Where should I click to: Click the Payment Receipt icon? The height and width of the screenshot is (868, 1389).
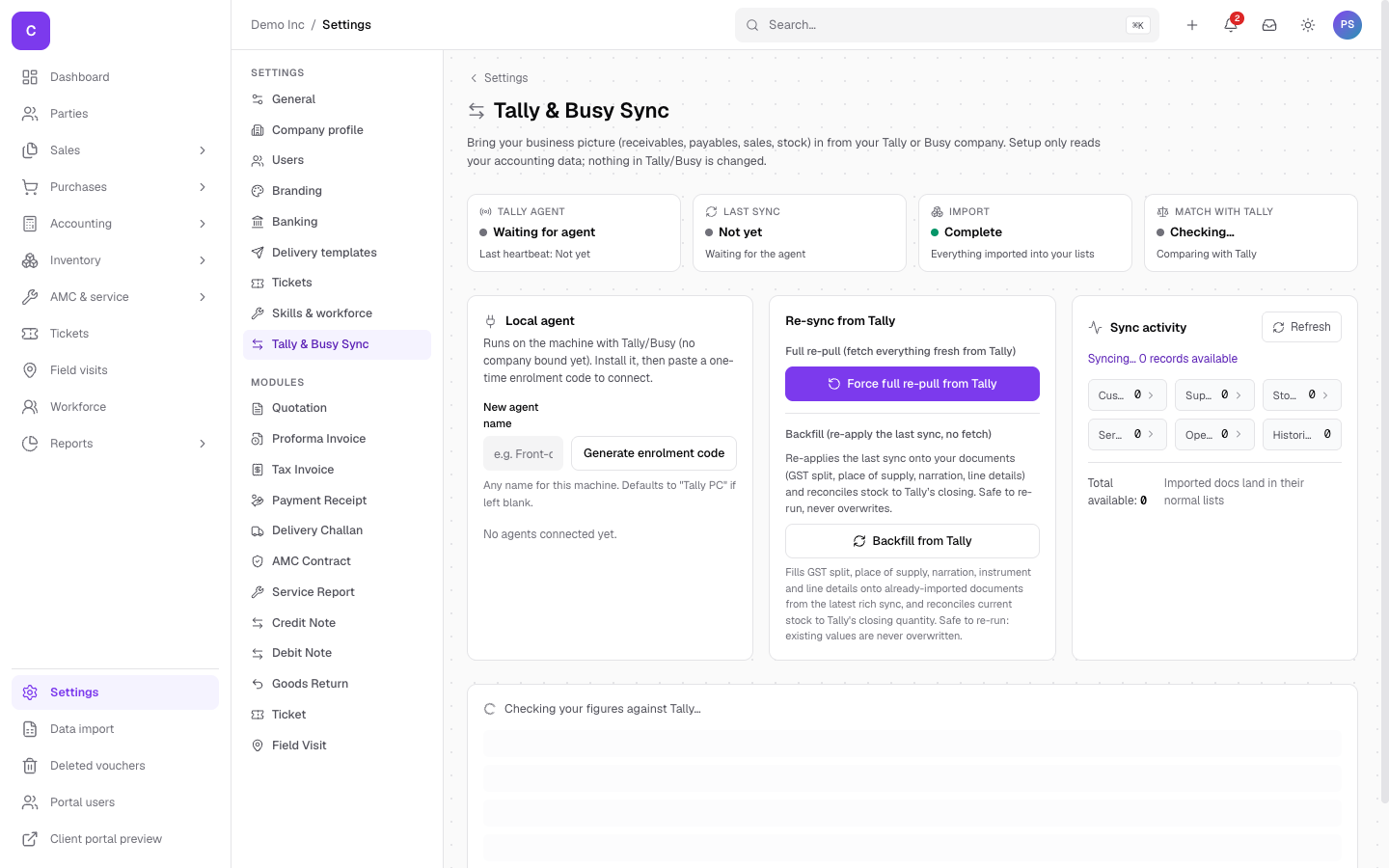click(258, 501)
